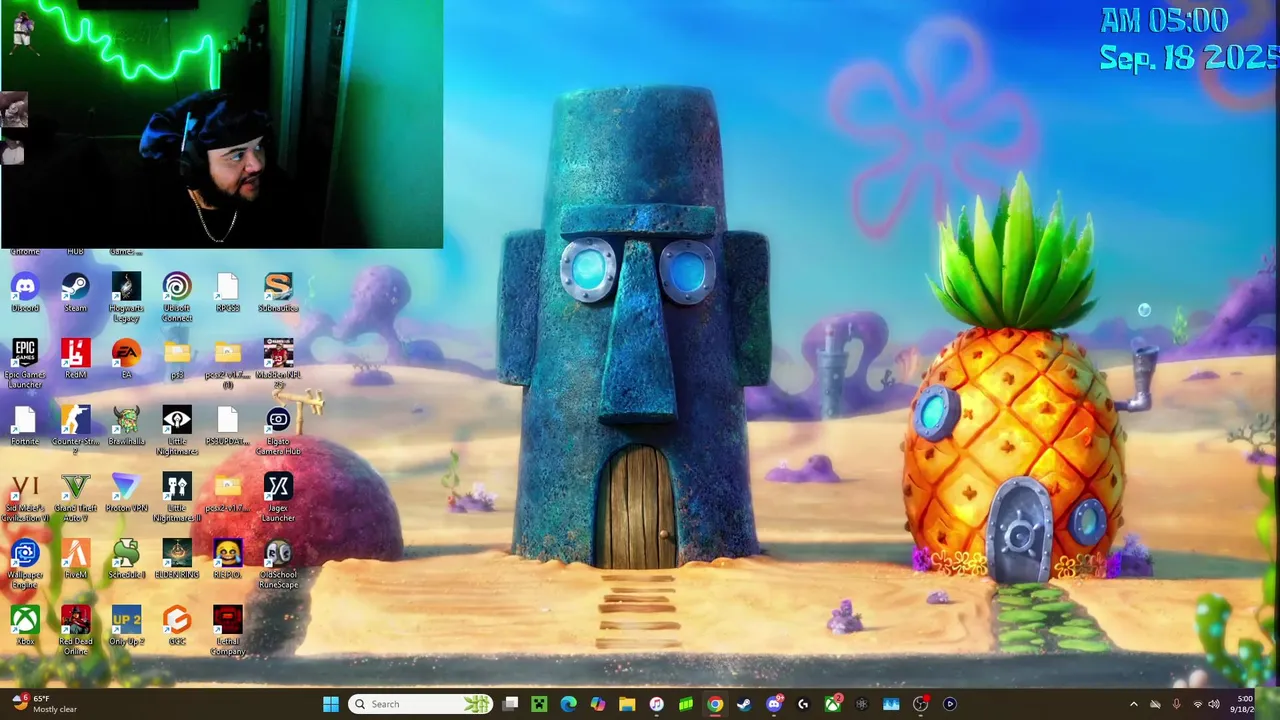
Task: Open the weather widget showing 65°F
Action: [x=43, y=704]
